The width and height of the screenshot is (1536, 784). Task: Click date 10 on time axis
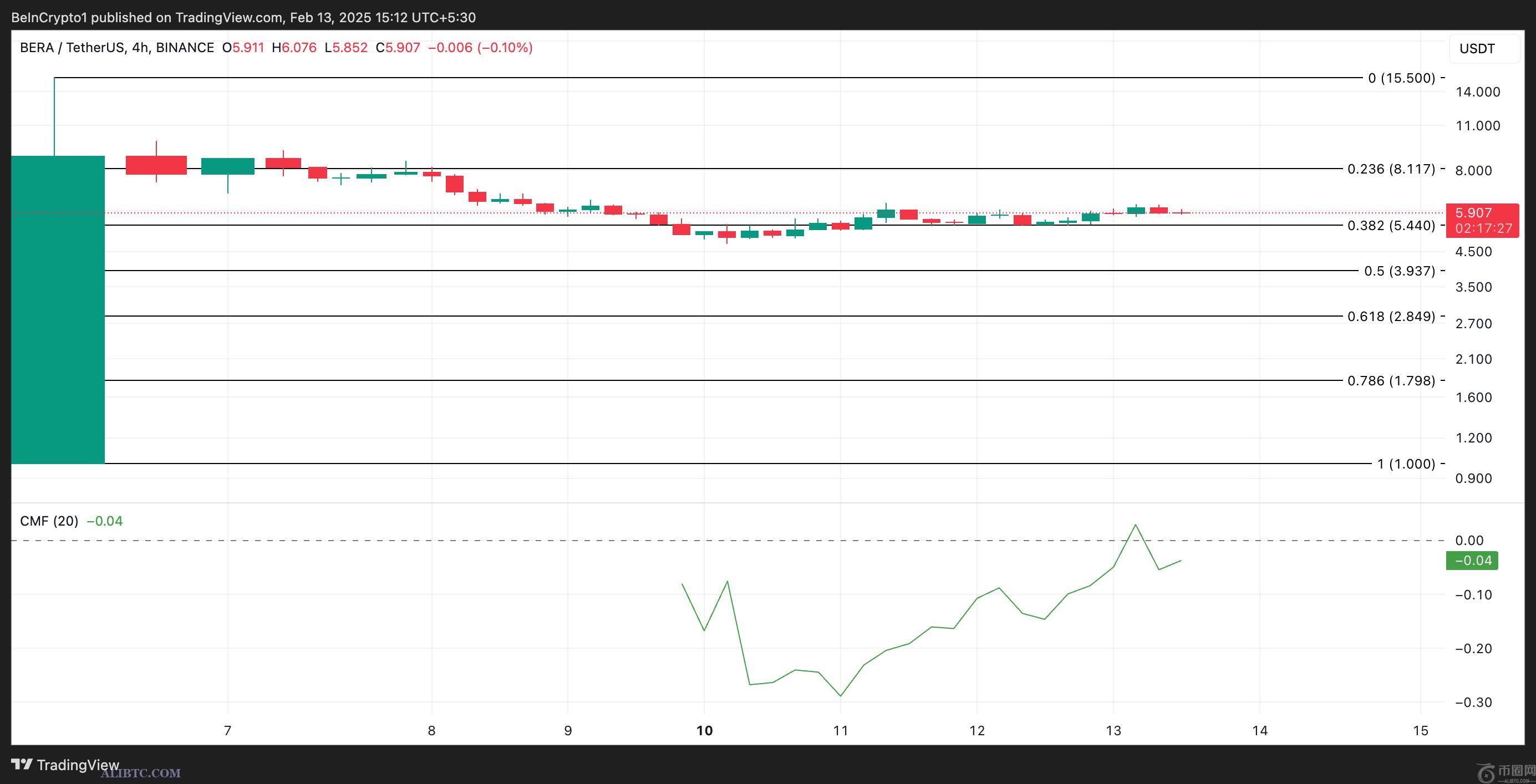pyautogui.click(x=704, y=730)
